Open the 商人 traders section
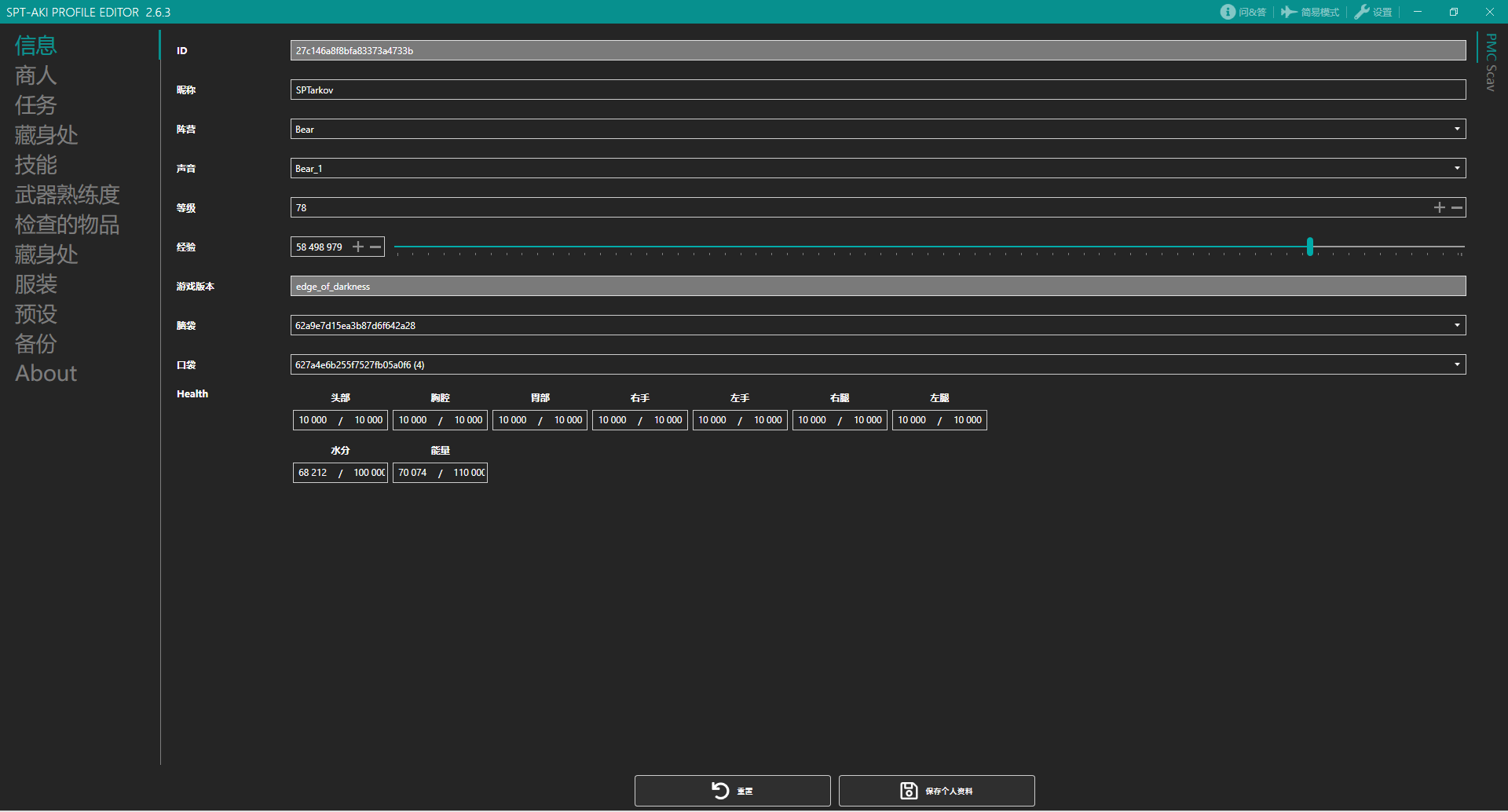The height and width of the screenshot is (812, 1508). point(36,75)
